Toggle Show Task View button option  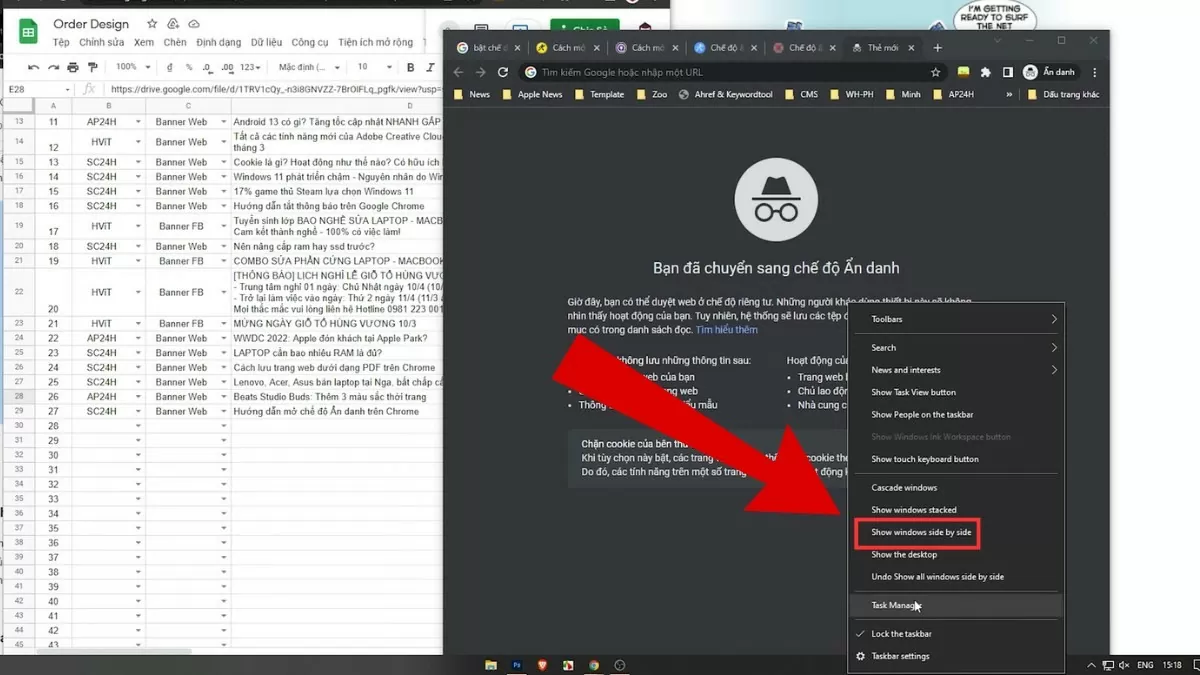[913, 392]
